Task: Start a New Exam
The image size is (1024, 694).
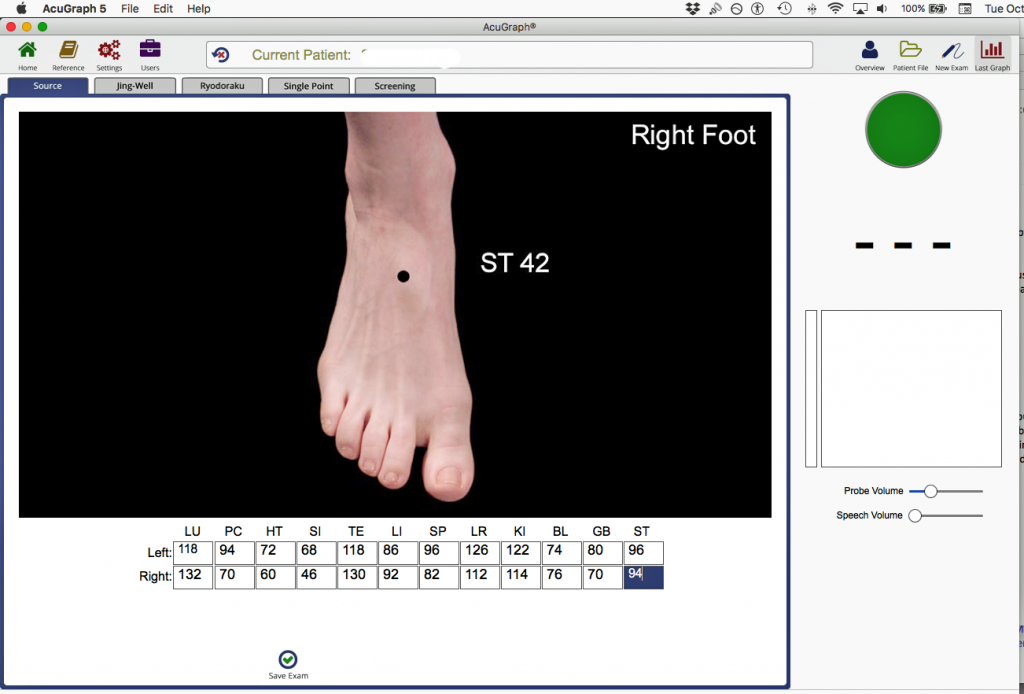Action: pos(952,55)
